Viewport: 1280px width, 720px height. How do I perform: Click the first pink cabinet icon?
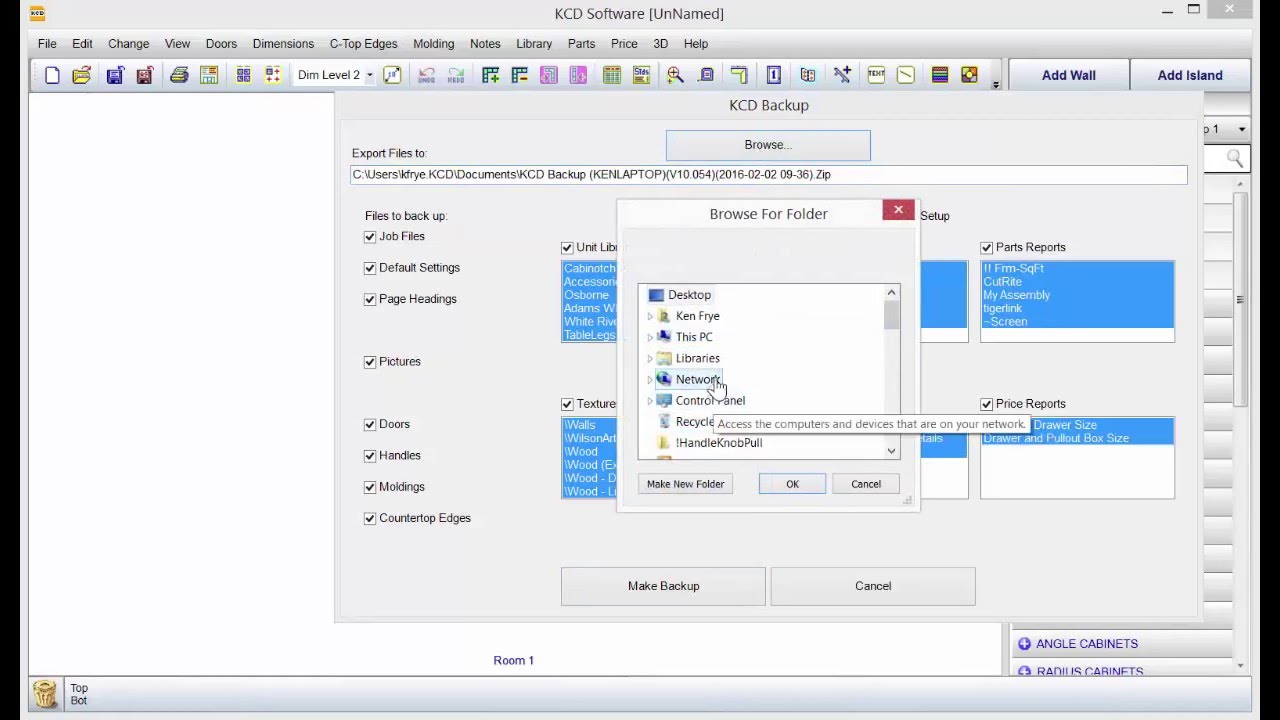pyautogui.click(x=548, y=75)
